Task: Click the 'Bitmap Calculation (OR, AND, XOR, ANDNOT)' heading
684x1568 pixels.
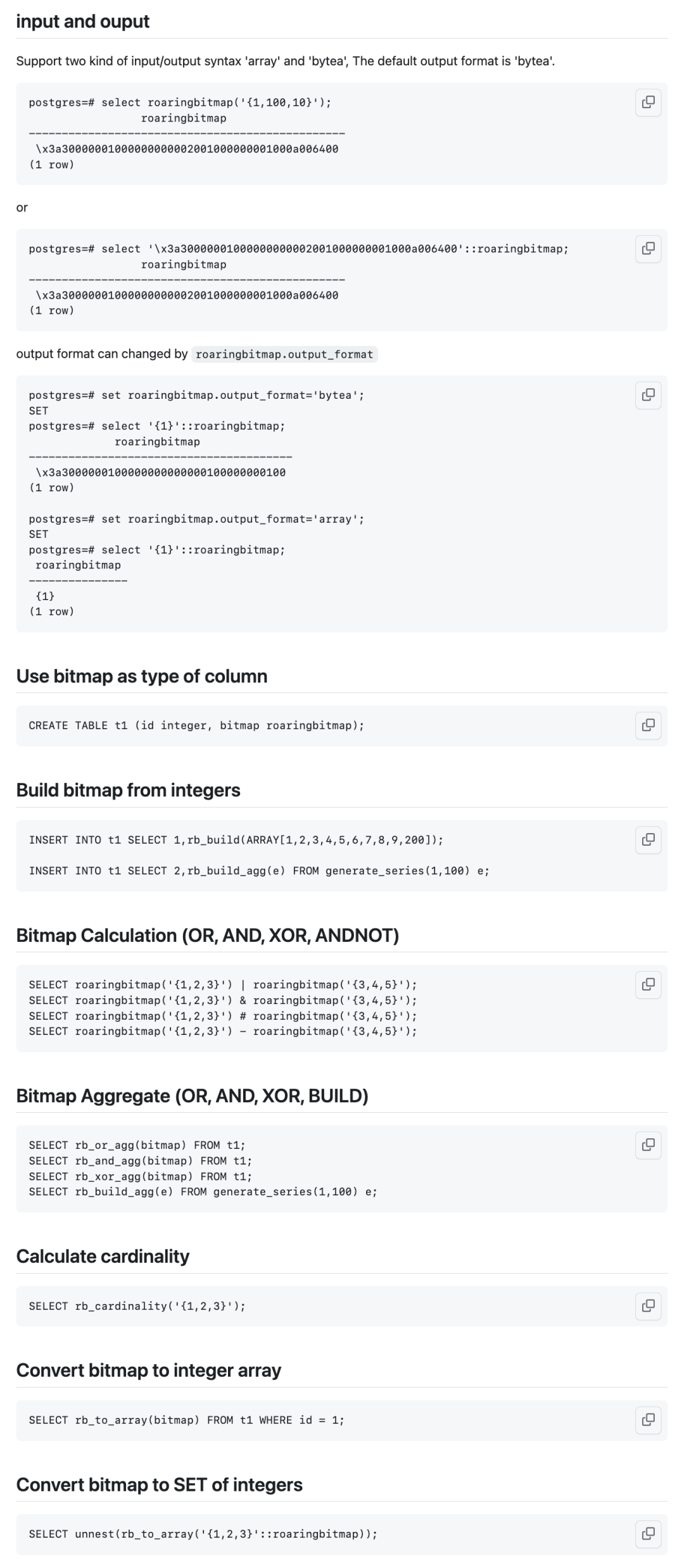Action: (208, 935)
